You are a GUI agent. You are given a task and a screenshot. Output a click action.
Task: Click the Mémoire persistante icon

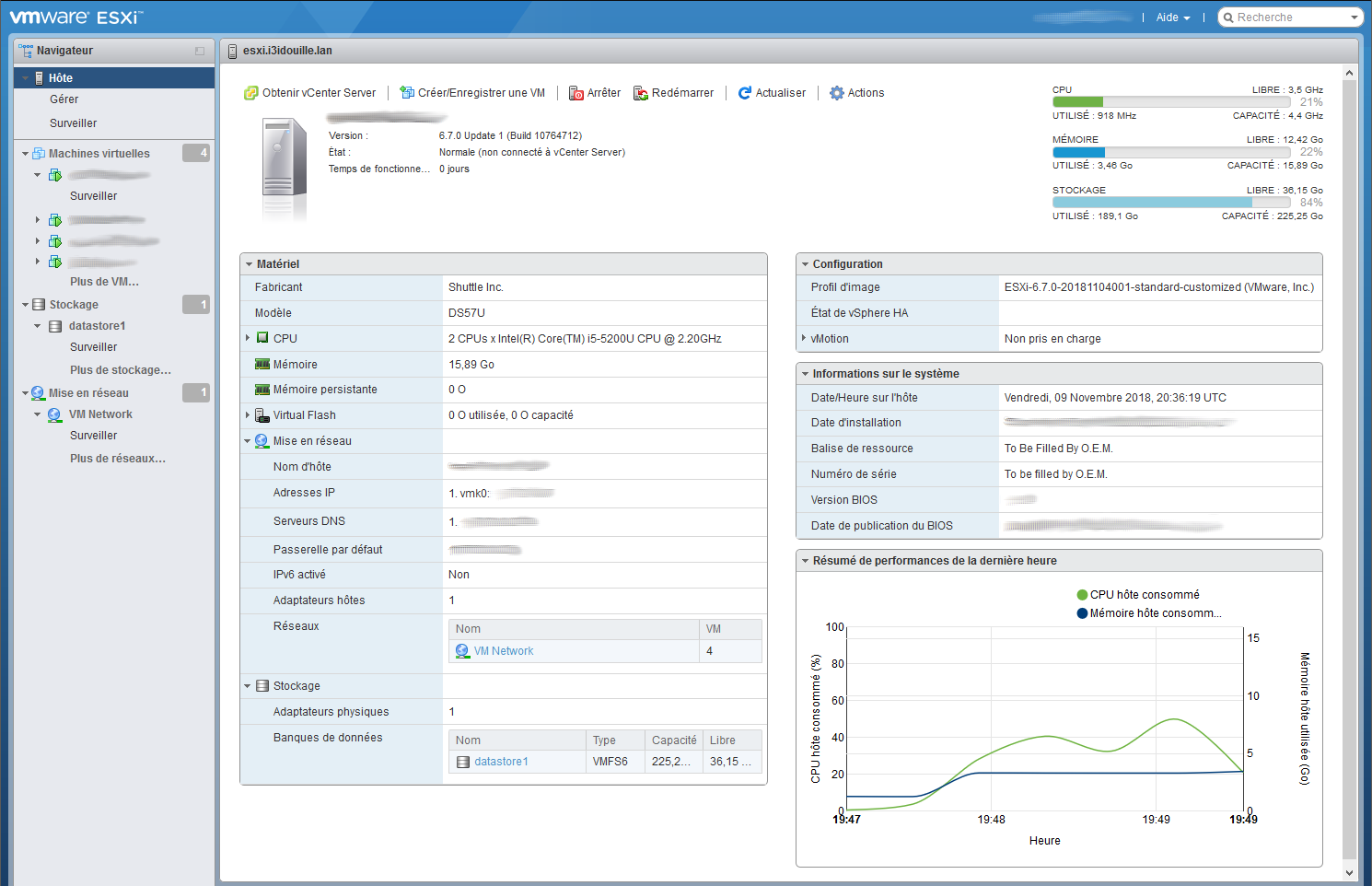click(x=262, y=390)
